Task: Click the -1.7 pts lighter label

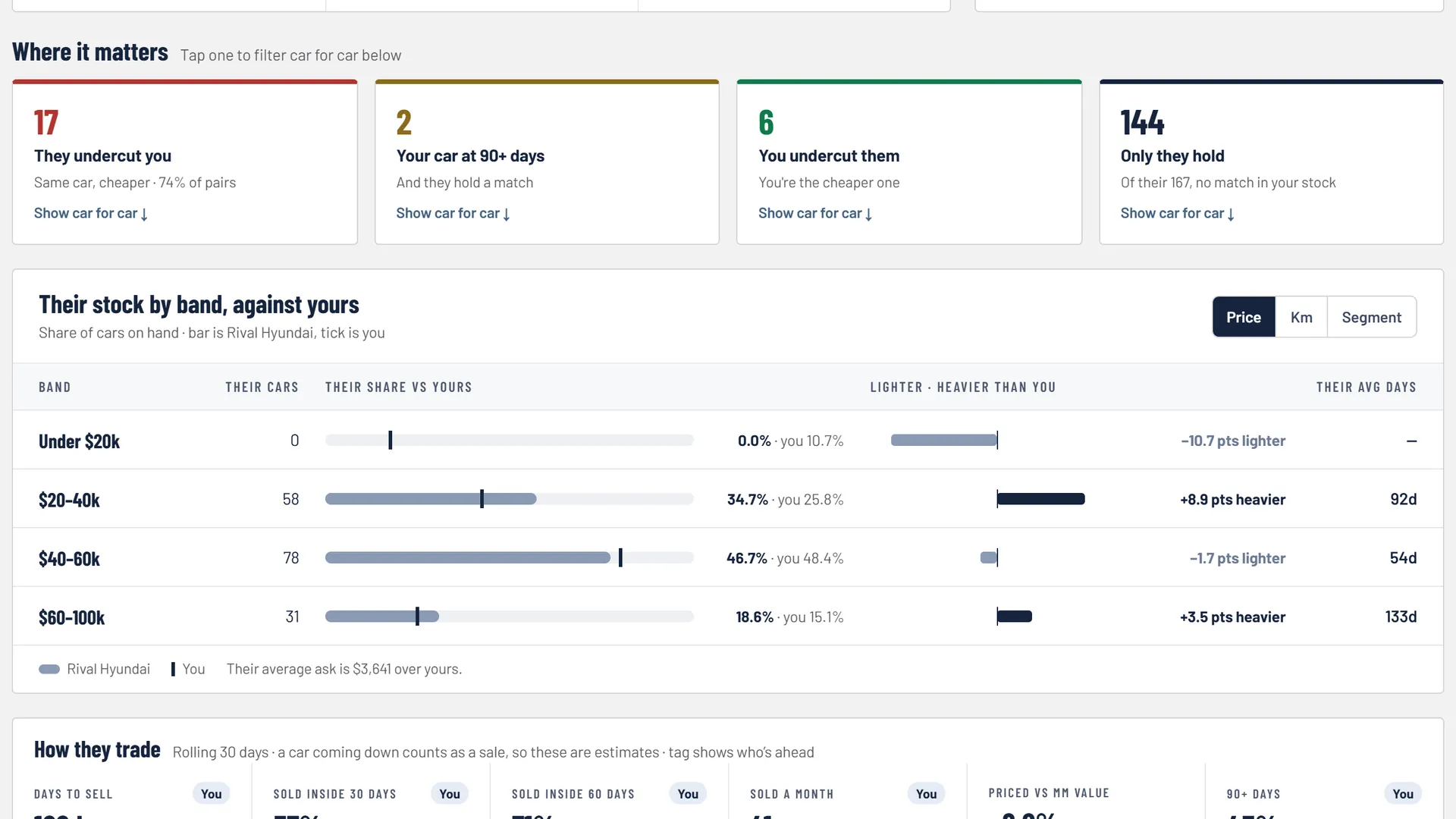Action: tap(1238, 559)
